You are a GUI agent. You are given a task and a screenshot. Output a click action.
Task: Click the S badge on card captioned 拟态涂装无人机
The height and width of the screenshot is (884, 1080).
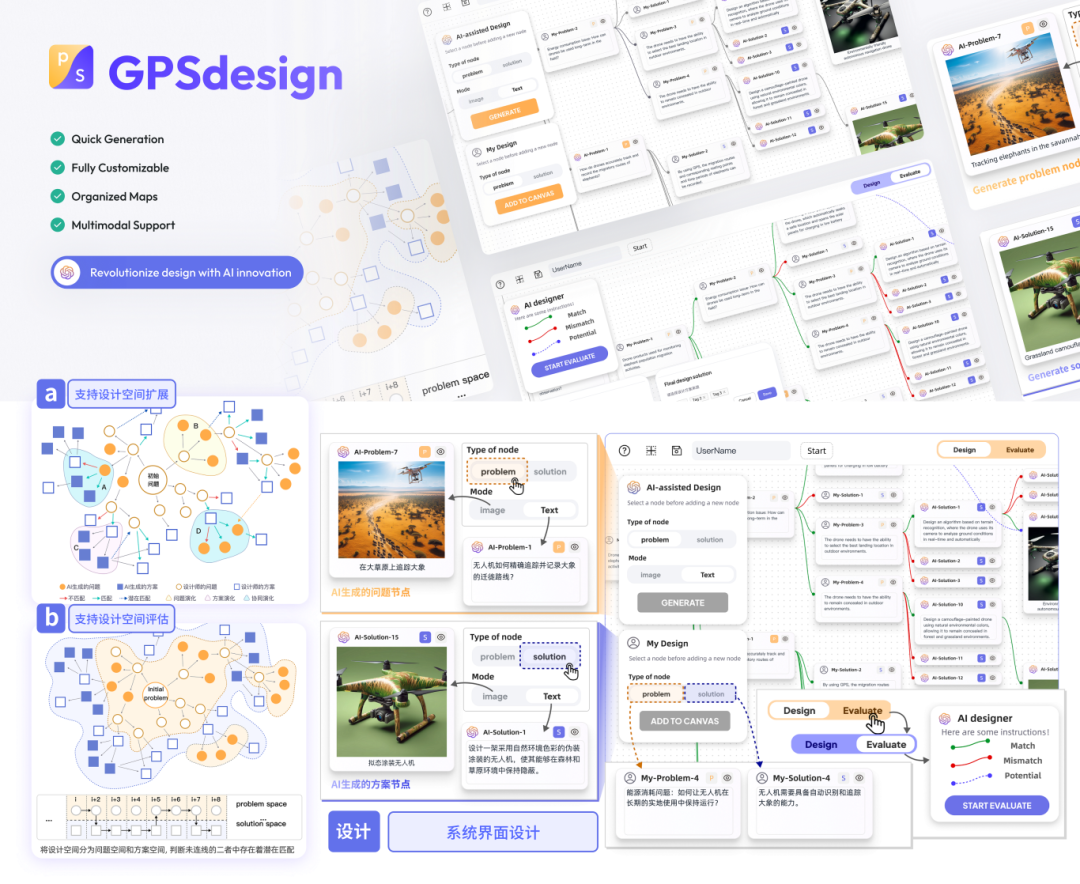pos(425,637)
